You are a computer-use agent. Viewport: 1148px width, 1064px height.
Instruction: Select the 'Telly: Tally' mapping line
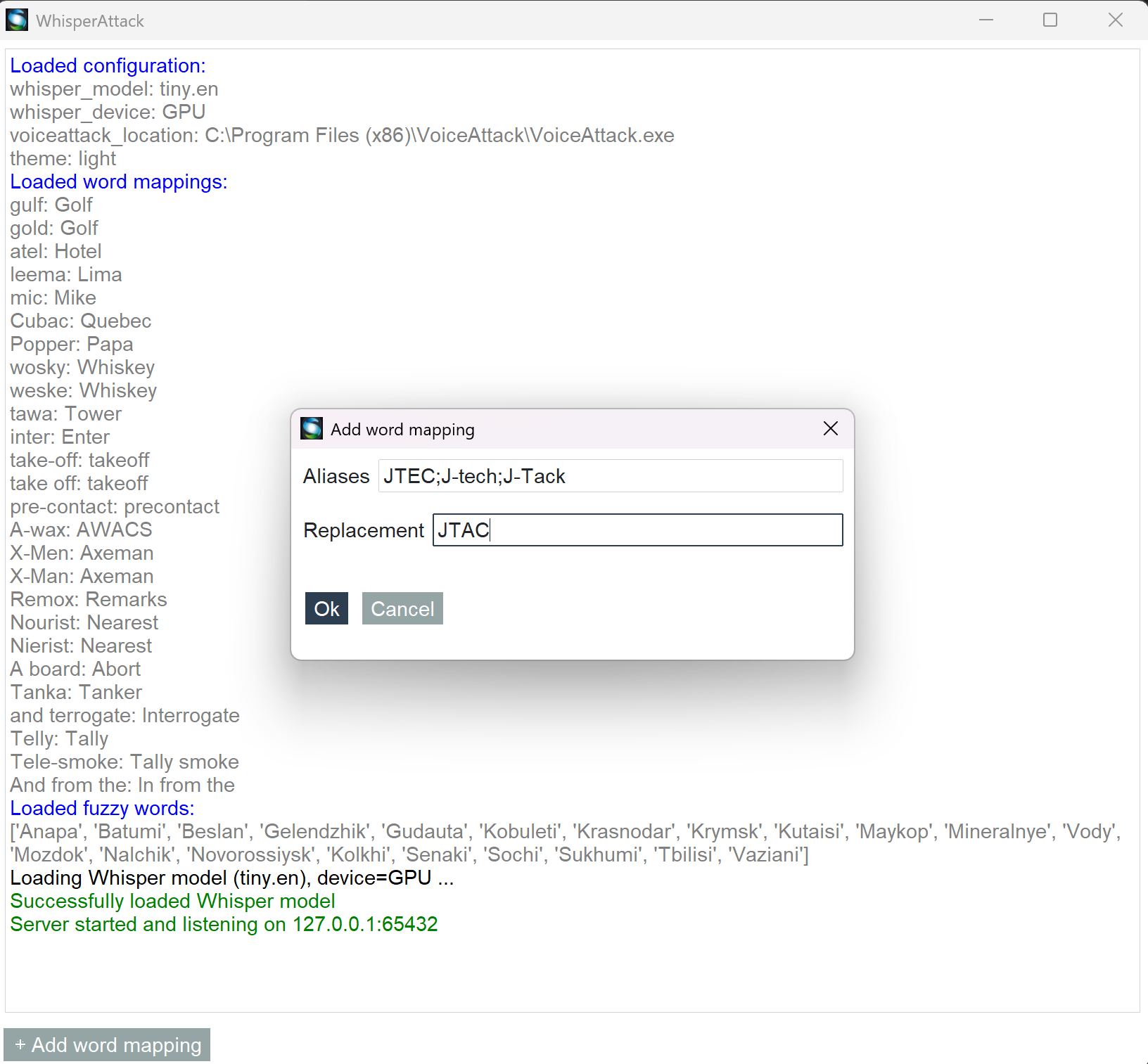[x=59, y=738]
